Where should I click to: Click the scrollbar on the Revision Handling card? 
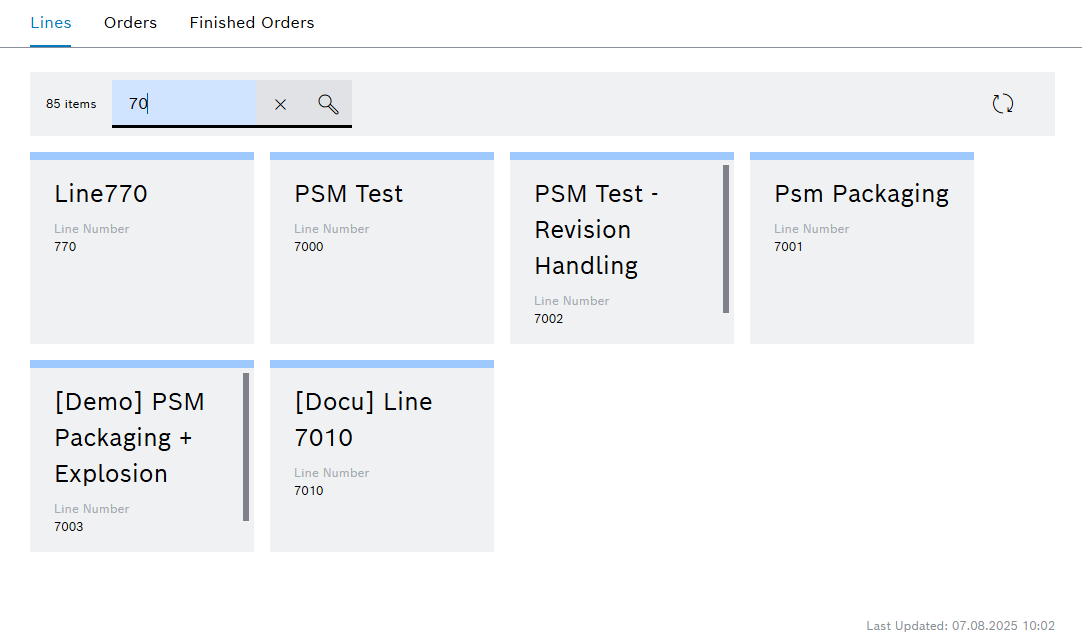(x=727, y=240)
